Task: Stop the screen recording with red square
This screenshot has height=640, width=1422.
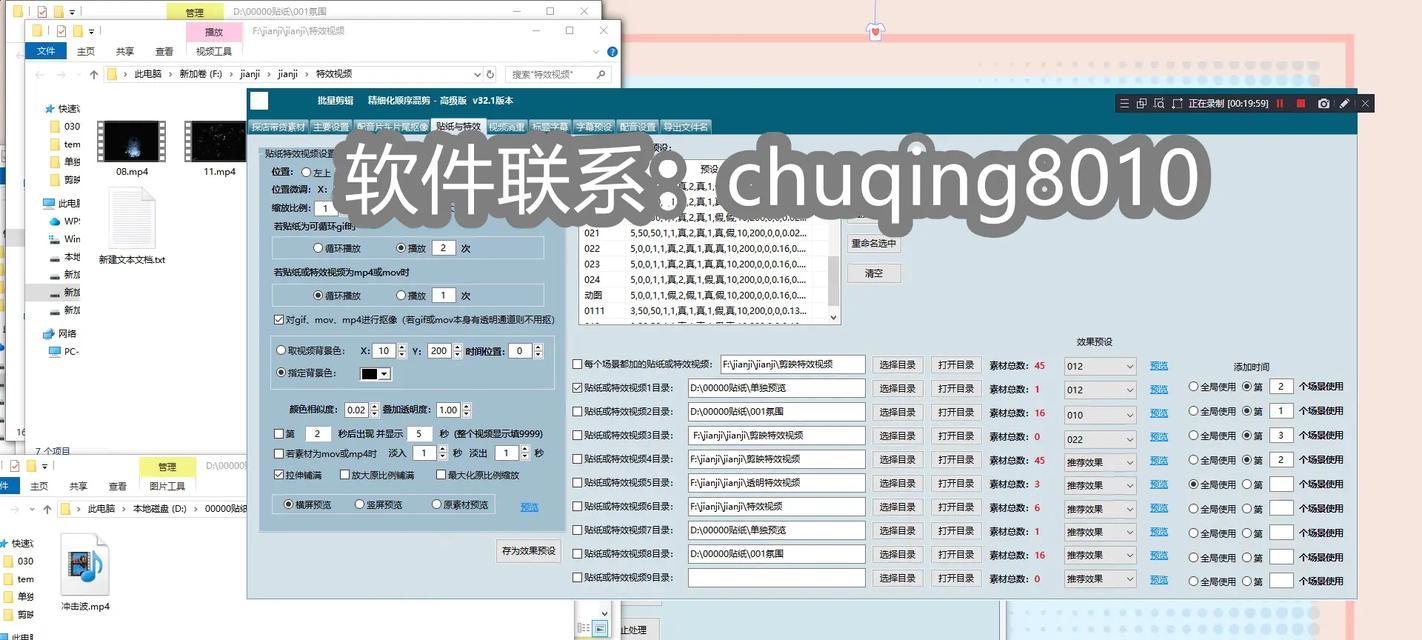Action: tap(1301, 103)
